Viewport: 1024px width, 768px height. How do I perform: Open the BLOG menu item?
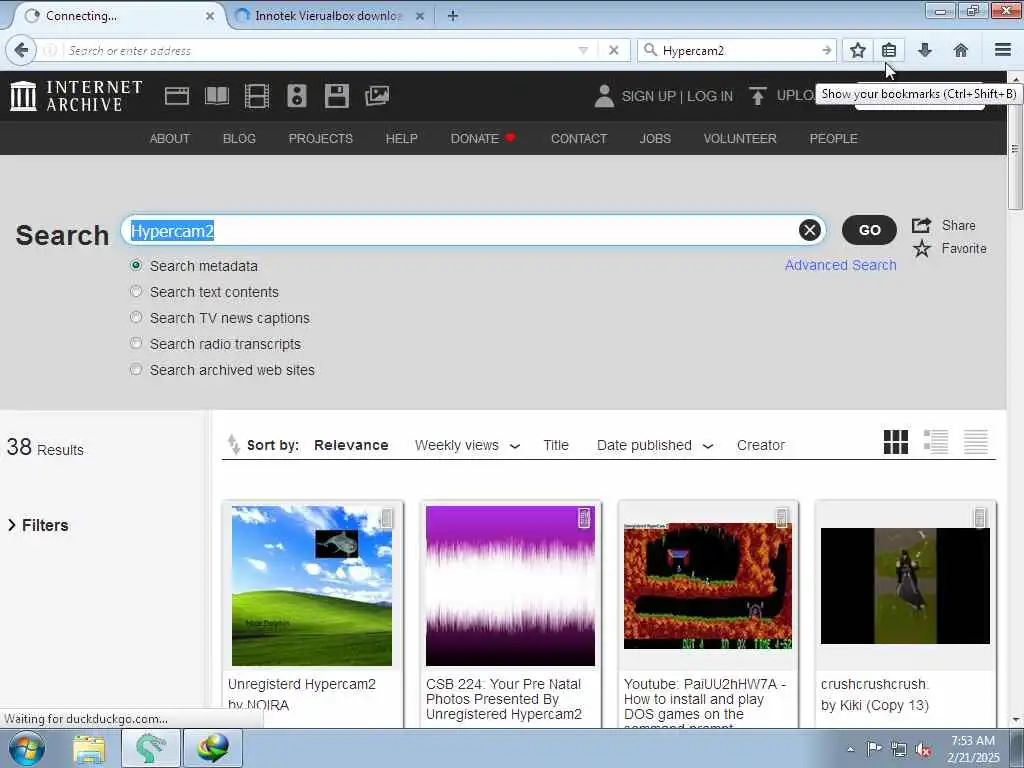click(x=239, y=138)
